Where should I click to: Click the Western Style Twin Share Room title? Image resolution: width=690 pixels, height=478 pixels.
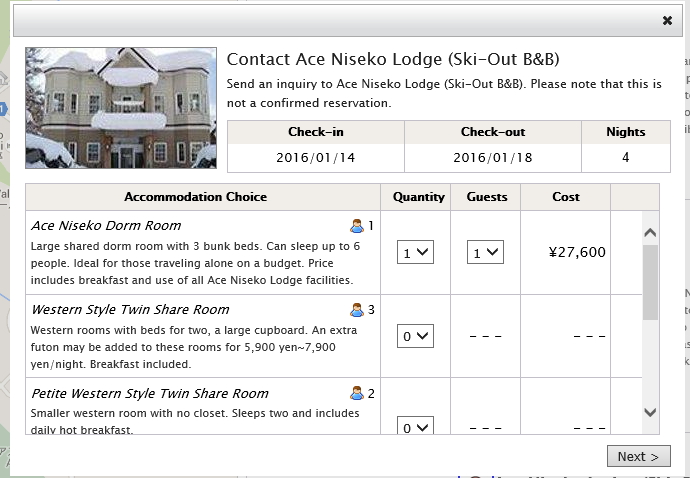130,309
